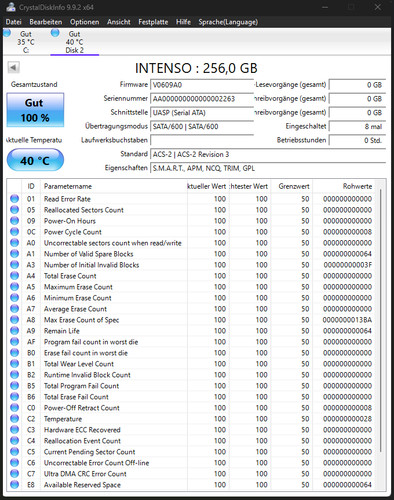Click the Firmware field V0609A0
The image size is (394, 500).
pos(202,85)
